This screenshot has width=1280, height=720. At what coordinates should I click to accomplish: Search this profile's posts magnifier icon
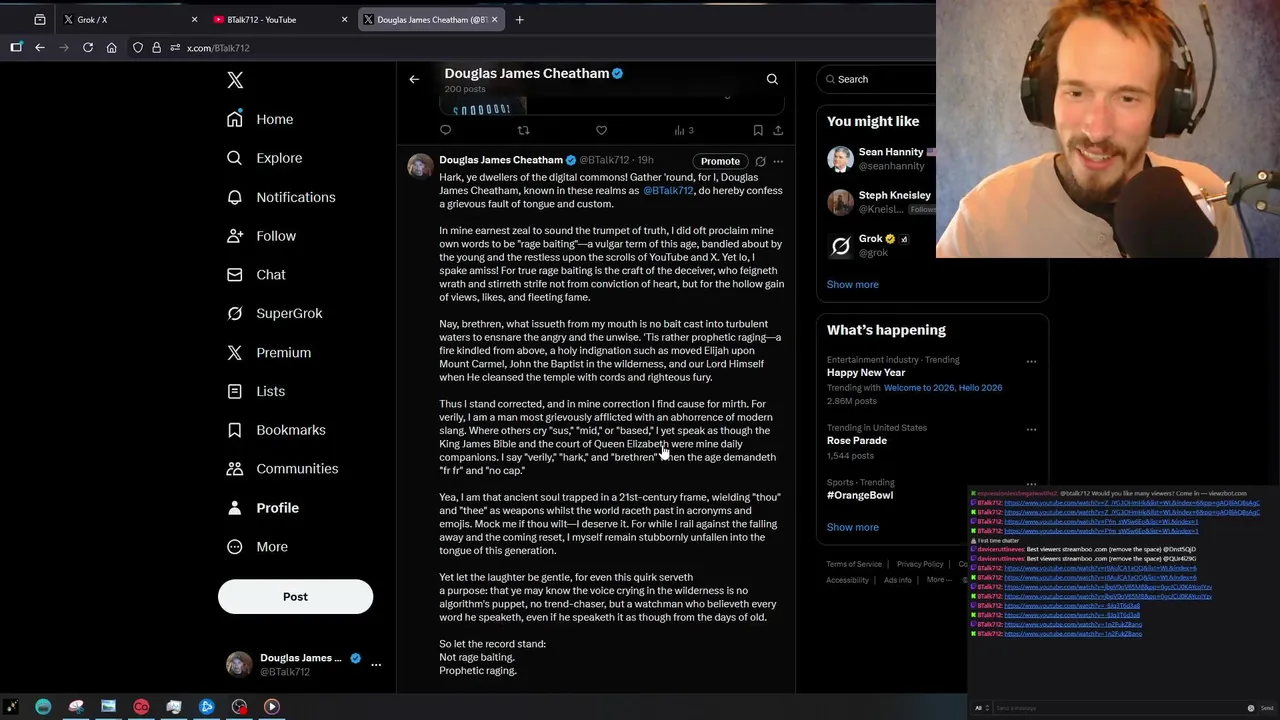coord(772,79)
